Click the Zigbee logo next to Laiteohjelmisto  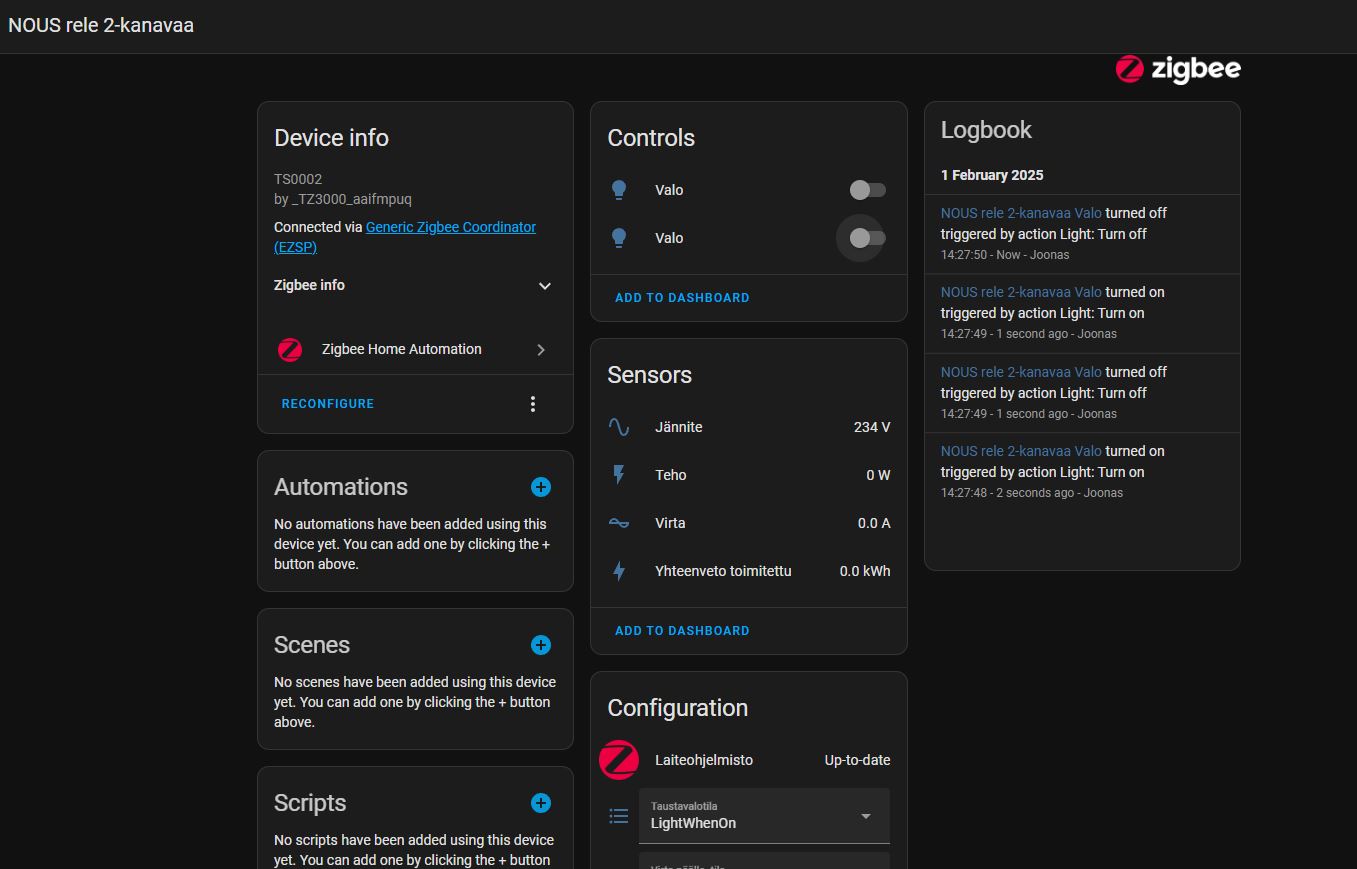point(619,760)
